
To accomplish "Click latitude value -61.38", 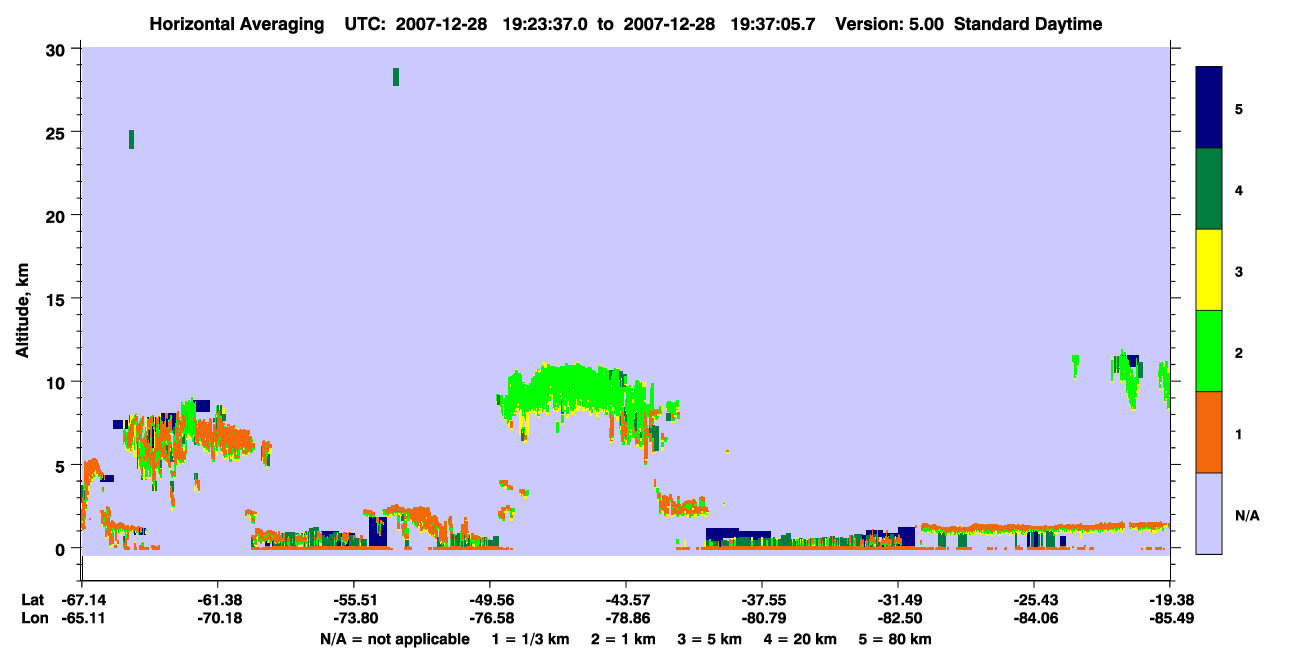I will [218, 600].
